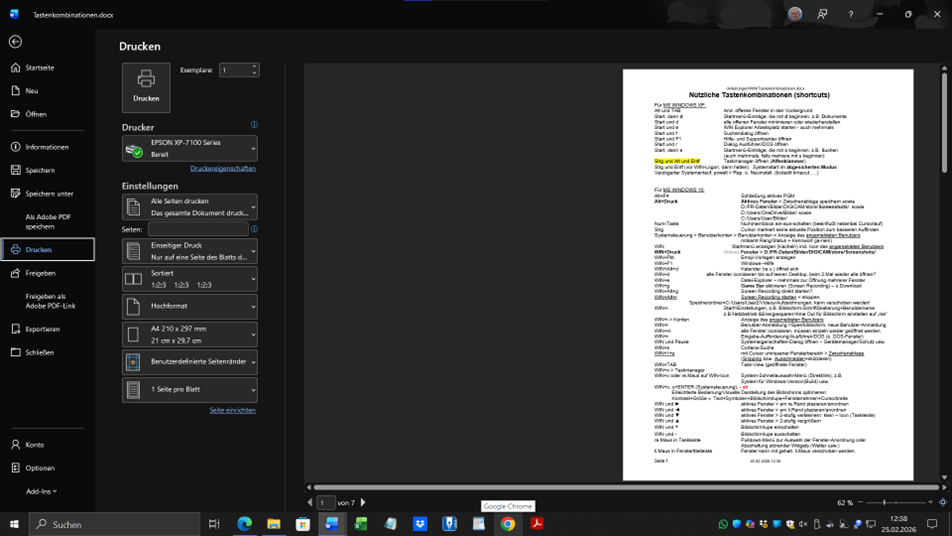
Task: Open the EPSON XP-7100 printer dropdown
Action: [x=189, y=148]
